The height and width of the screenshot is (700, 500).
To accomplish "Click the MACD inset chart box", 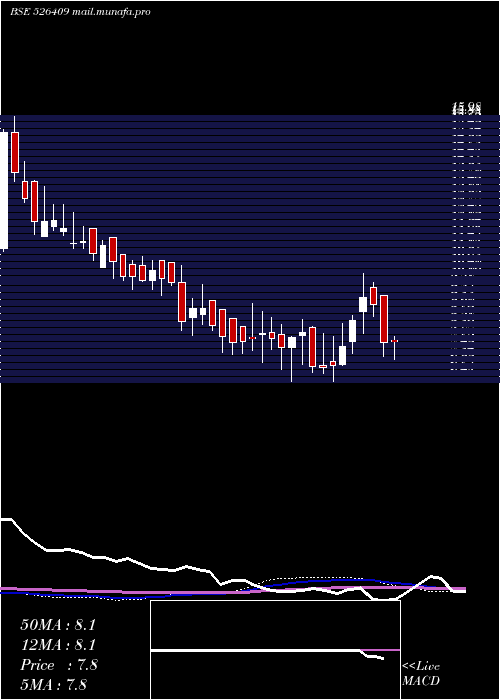I will pyautogui.click(x=275, y=650).
